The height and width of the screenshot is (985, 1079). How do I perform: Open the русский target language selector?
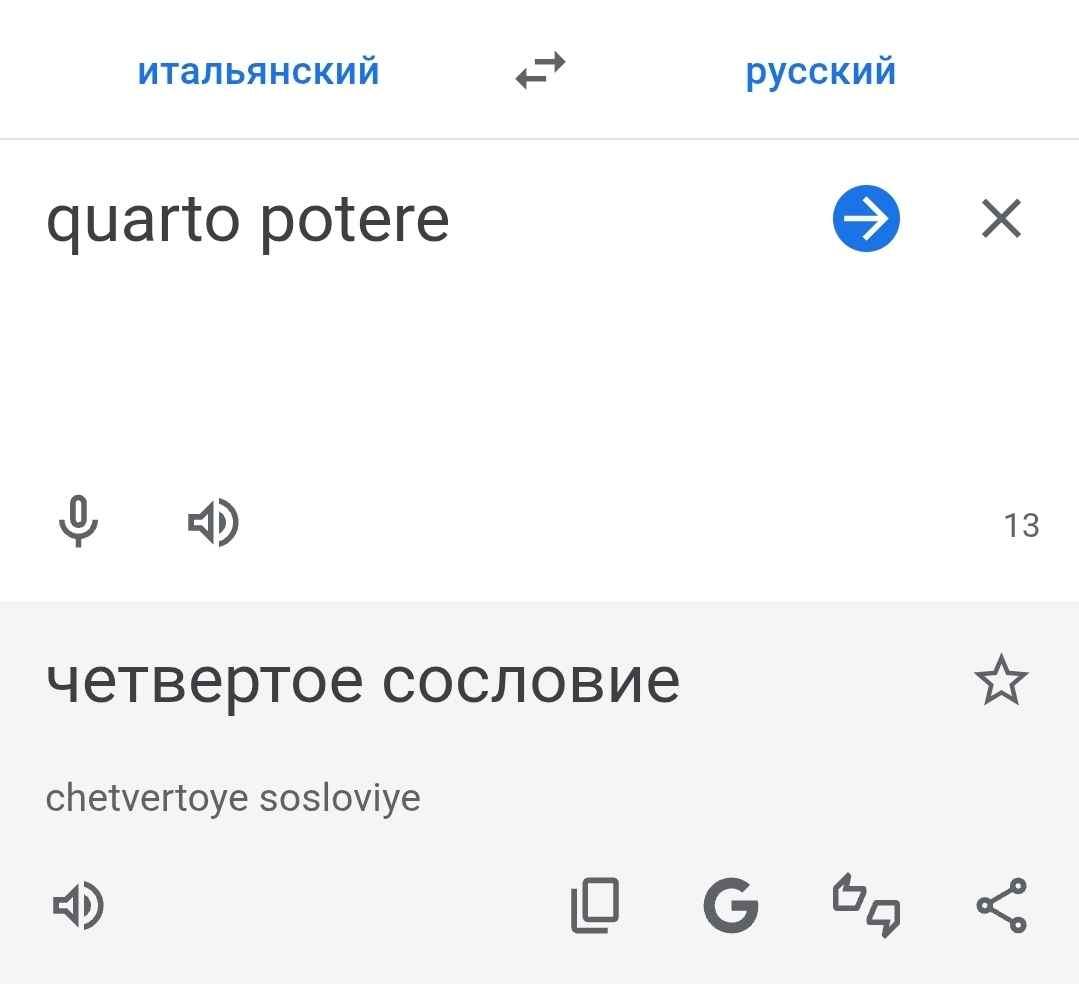click(x=820, y=72)
